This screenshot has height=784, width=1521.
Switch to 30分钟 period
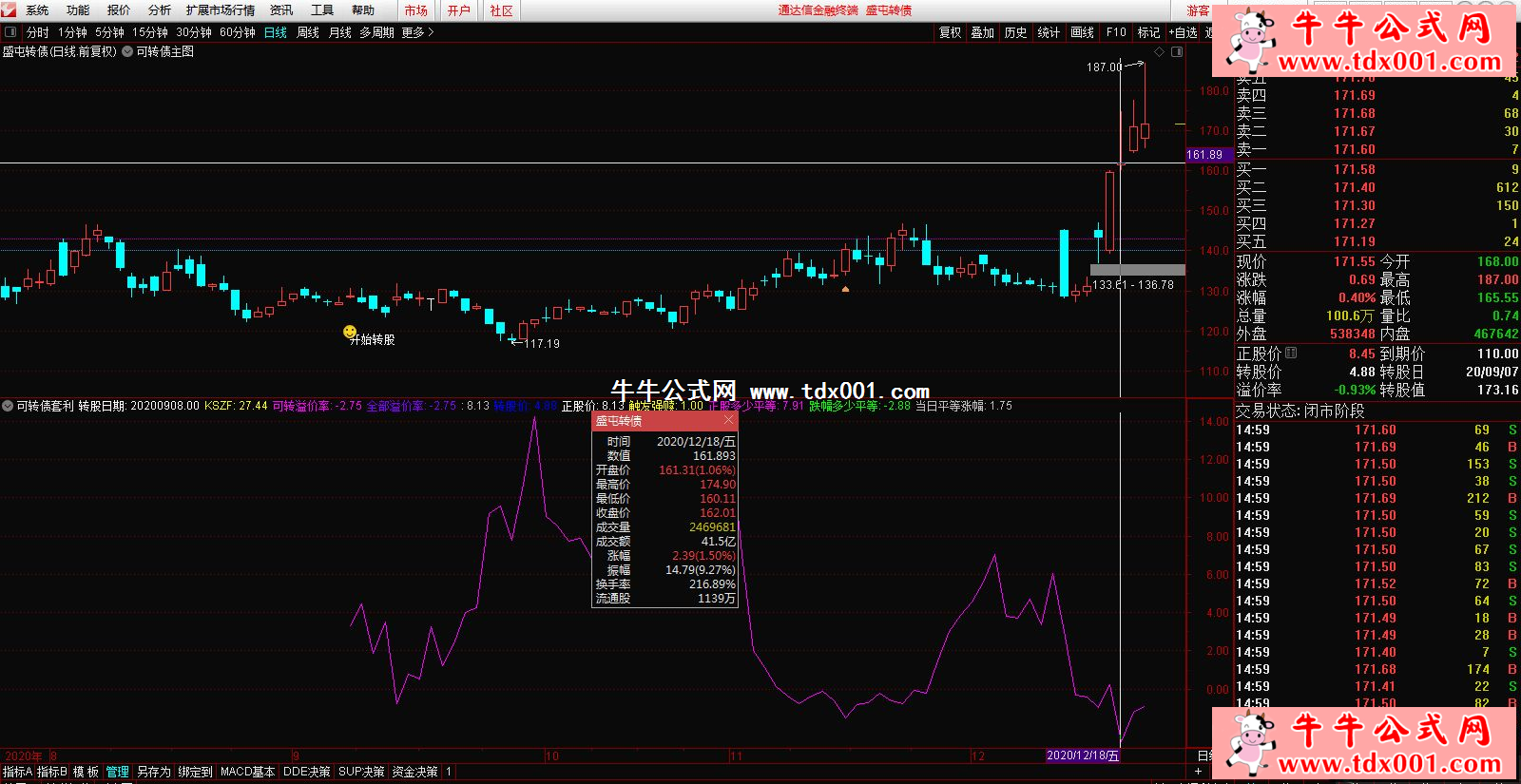coord(194,32)
